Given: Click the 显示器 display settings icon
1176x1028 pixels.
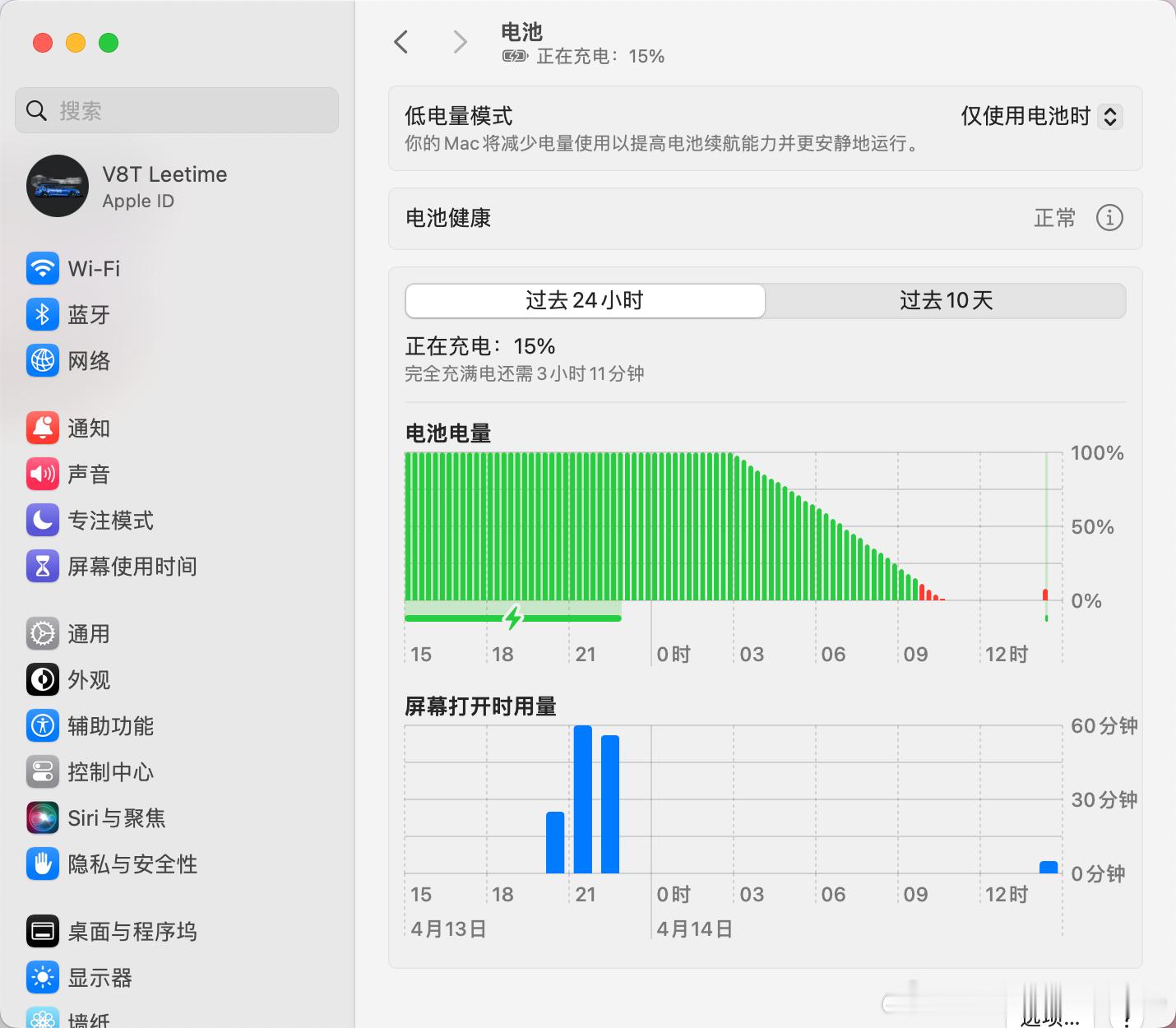Looking at the screenshot, I should 42,977.
